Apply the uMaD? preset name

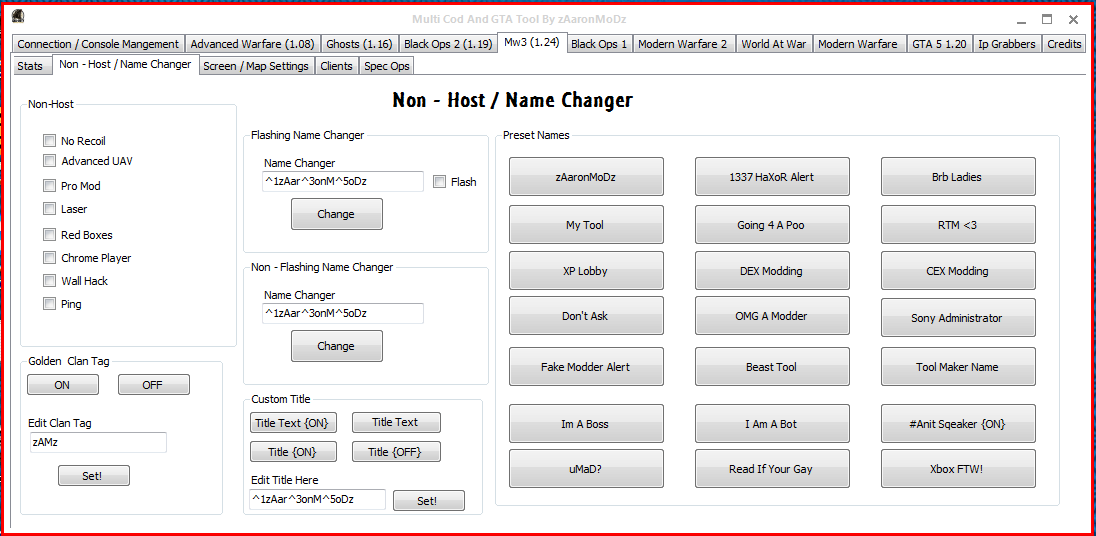pos(586,469)
